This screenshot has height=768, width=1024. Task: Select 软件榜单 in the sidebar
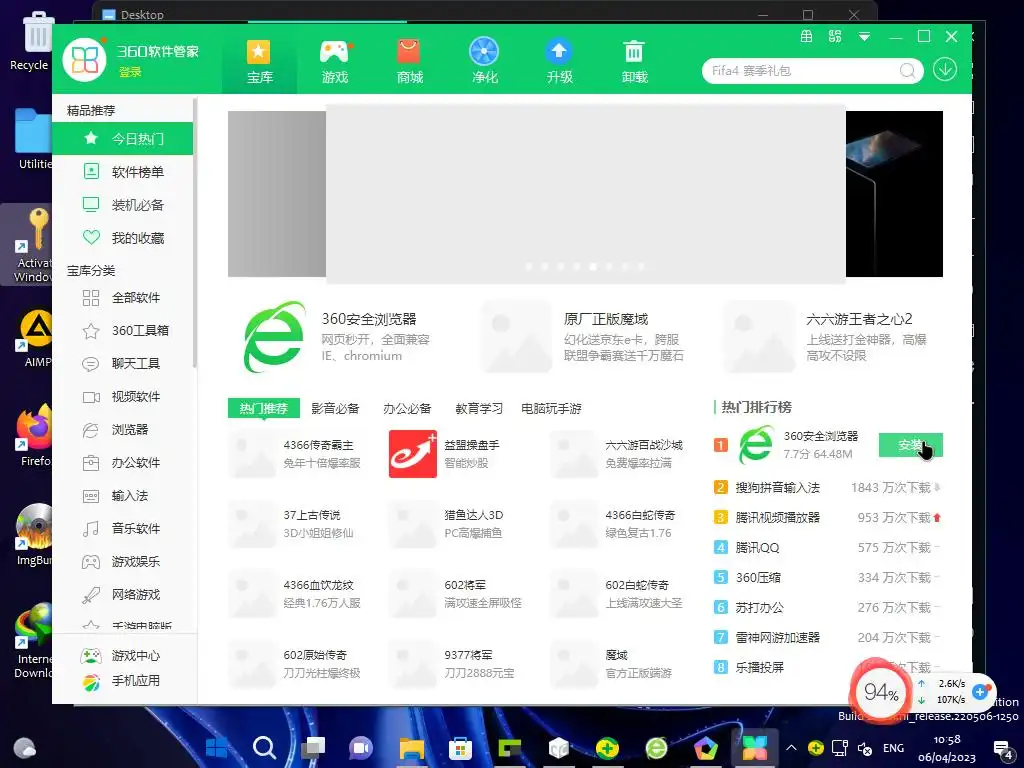click(x=123, y=172)
